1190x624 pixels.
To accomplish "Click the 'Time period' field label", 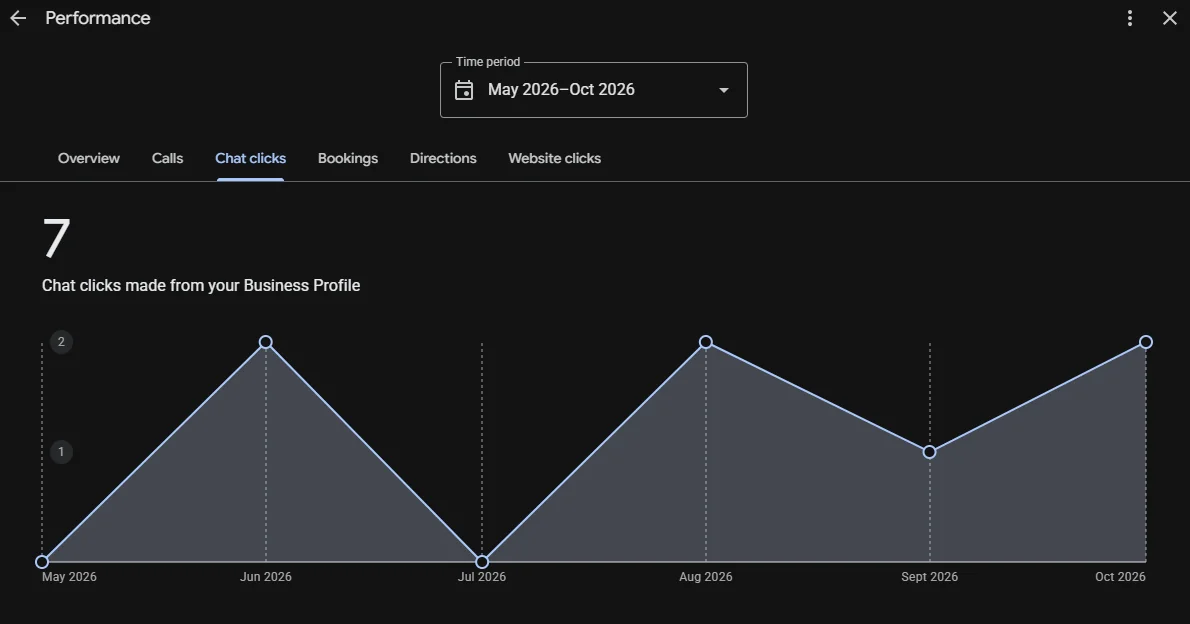I will coord(488,62).
